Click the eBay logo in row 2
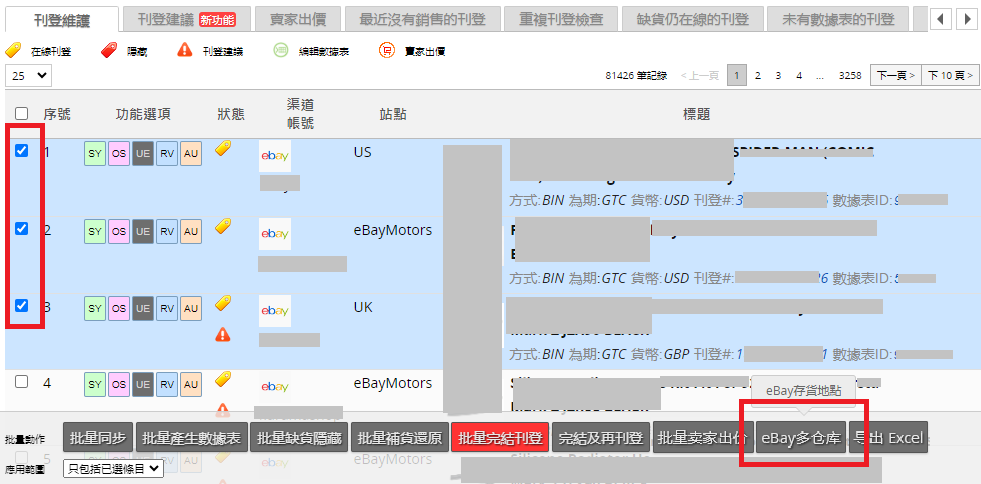 275,233
